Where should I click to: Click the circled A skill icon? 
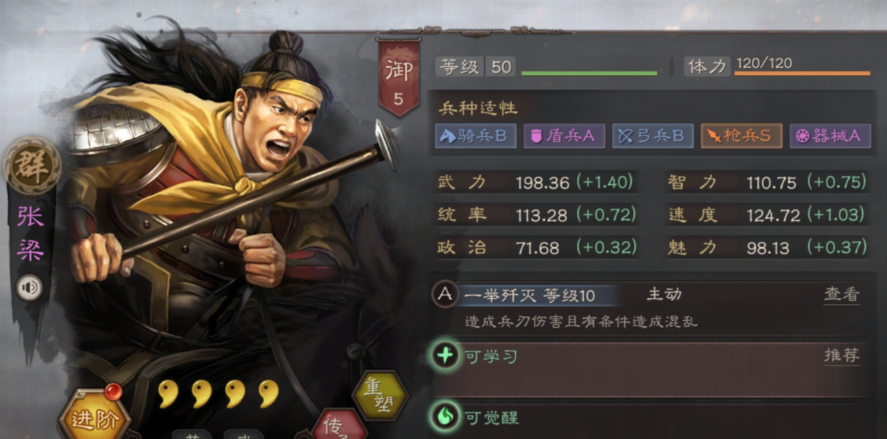coord(445,295)
